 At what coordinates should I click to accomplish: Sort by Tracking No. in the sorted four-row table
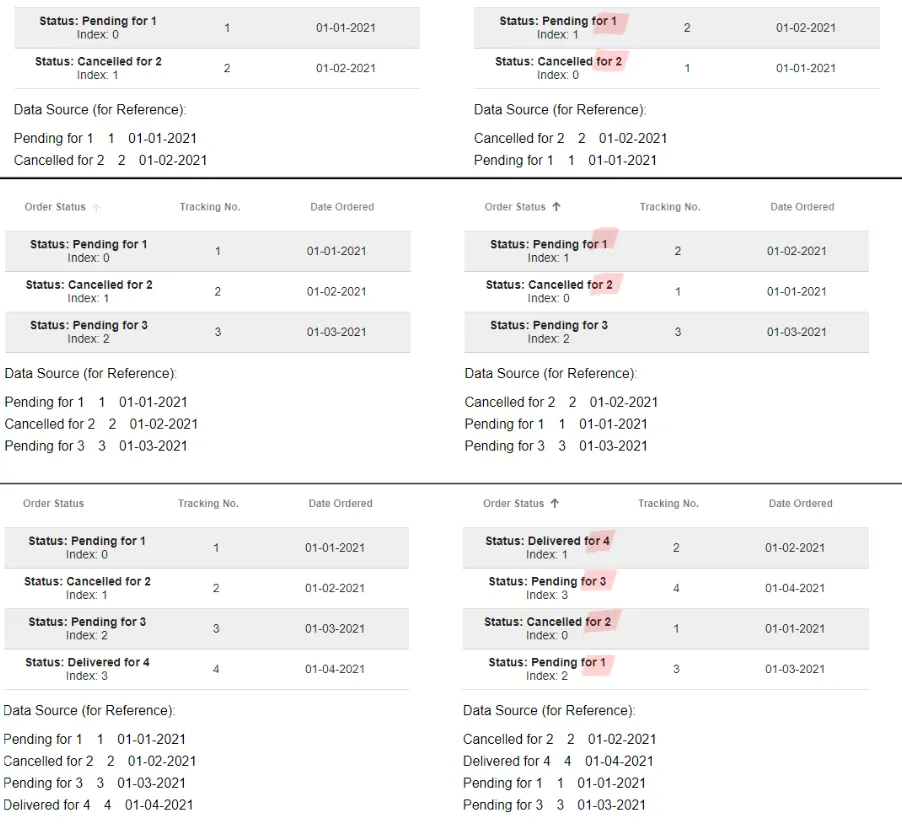pyautogui.click(x=668, y=503)
